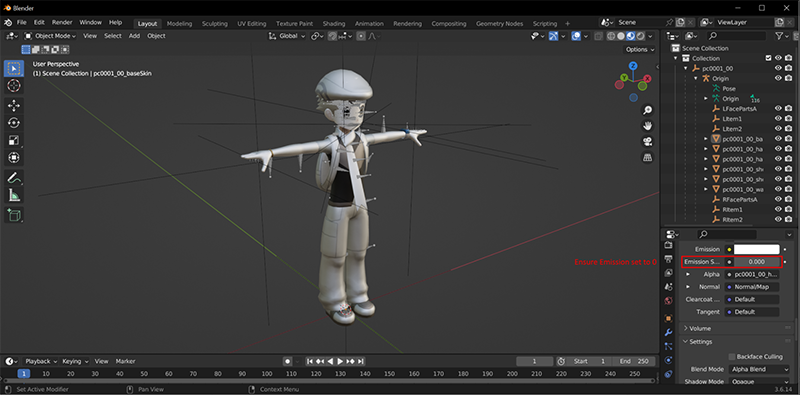This screenshot has height=395, width=800.
Task: Toggle visibility of LItem1
Action: pyautogui.click(x=779, y=119)
